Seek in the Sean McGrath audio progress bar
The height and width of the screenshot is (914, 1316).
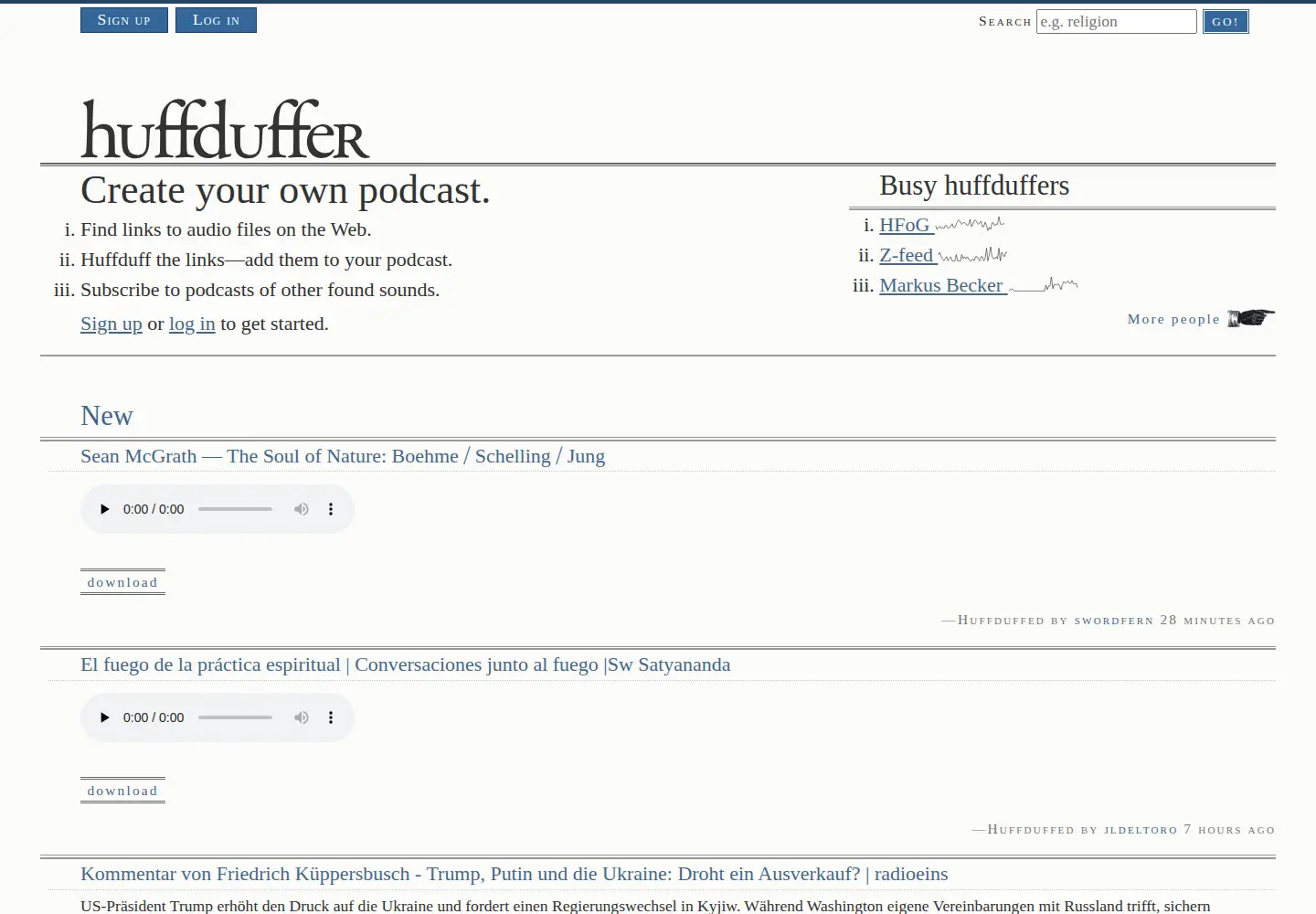point(235,509)
